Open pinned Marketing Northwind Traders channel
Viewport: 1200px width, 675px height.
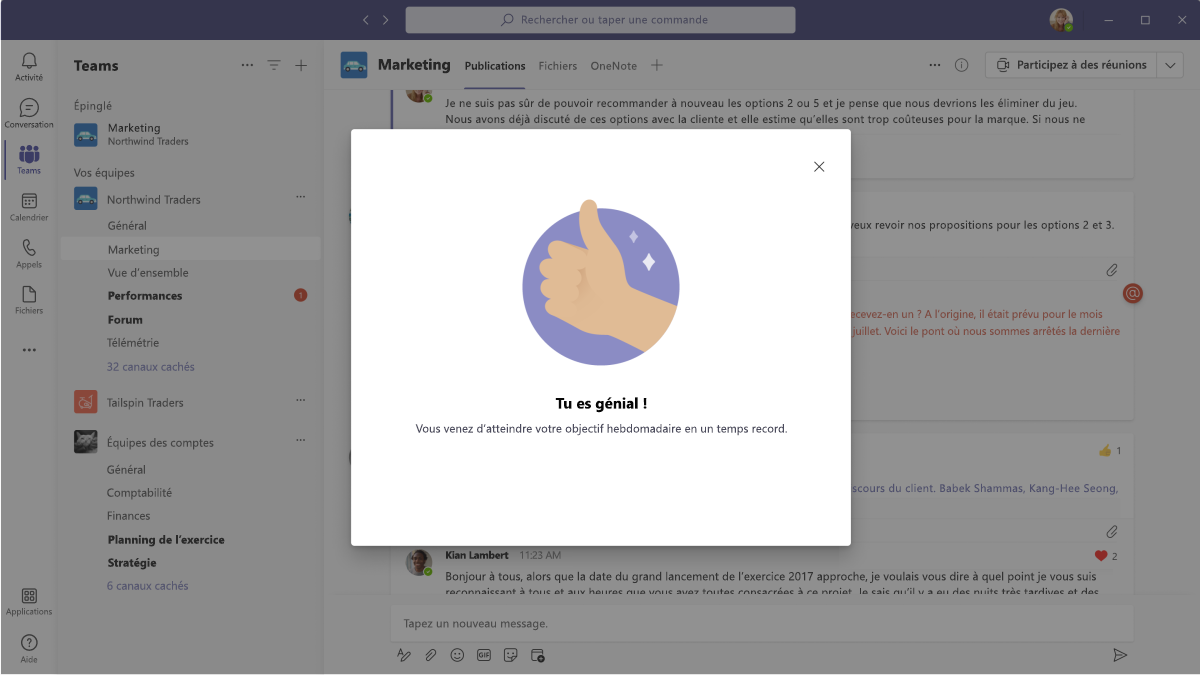(190, 134)
